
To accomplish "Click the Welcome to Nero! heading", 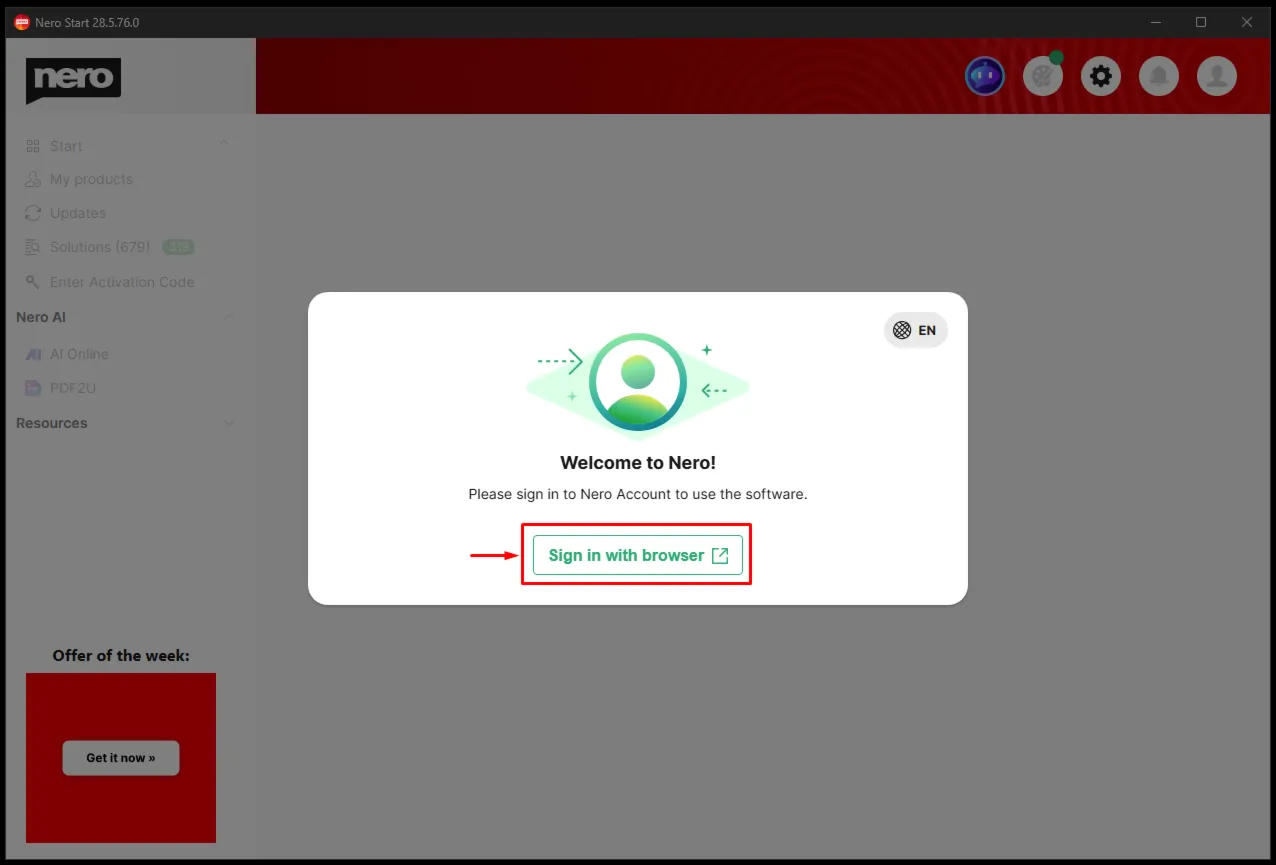I will tap(638, 463).
